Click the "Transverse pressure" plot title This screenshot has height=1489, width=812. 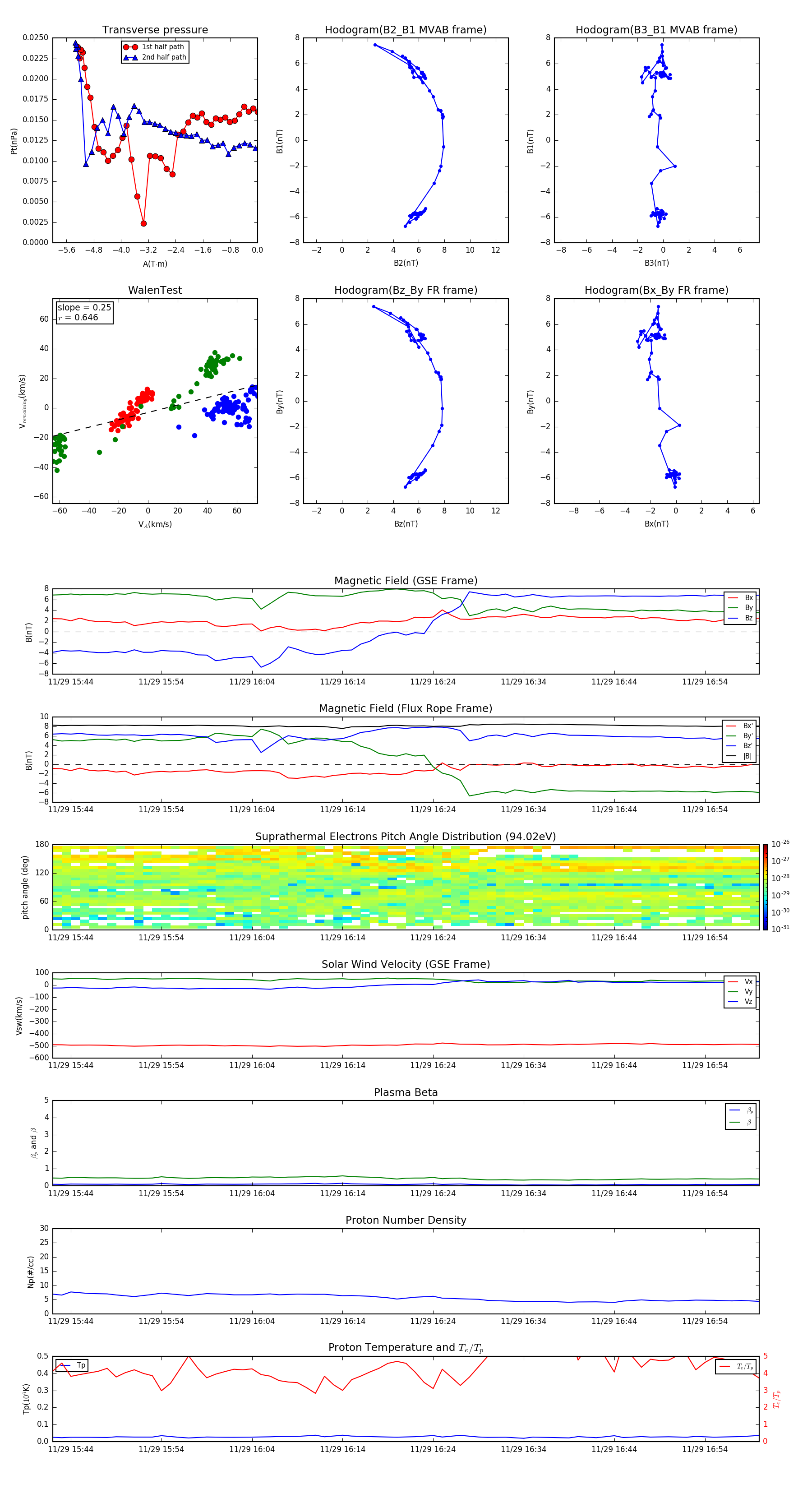tap(155, 30)
